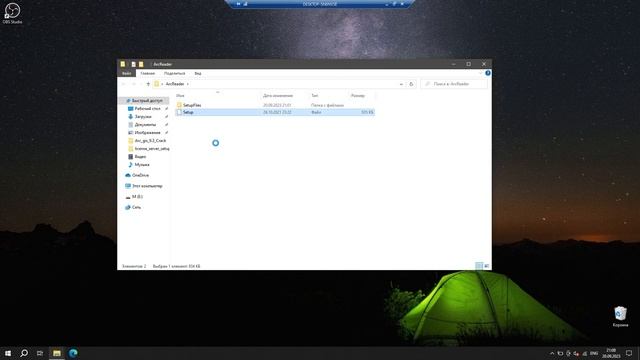The width and height of the screenshot is (640, 360).
Task: Open the OBS Studio desktop shortcut
Action: coord(12,13)
